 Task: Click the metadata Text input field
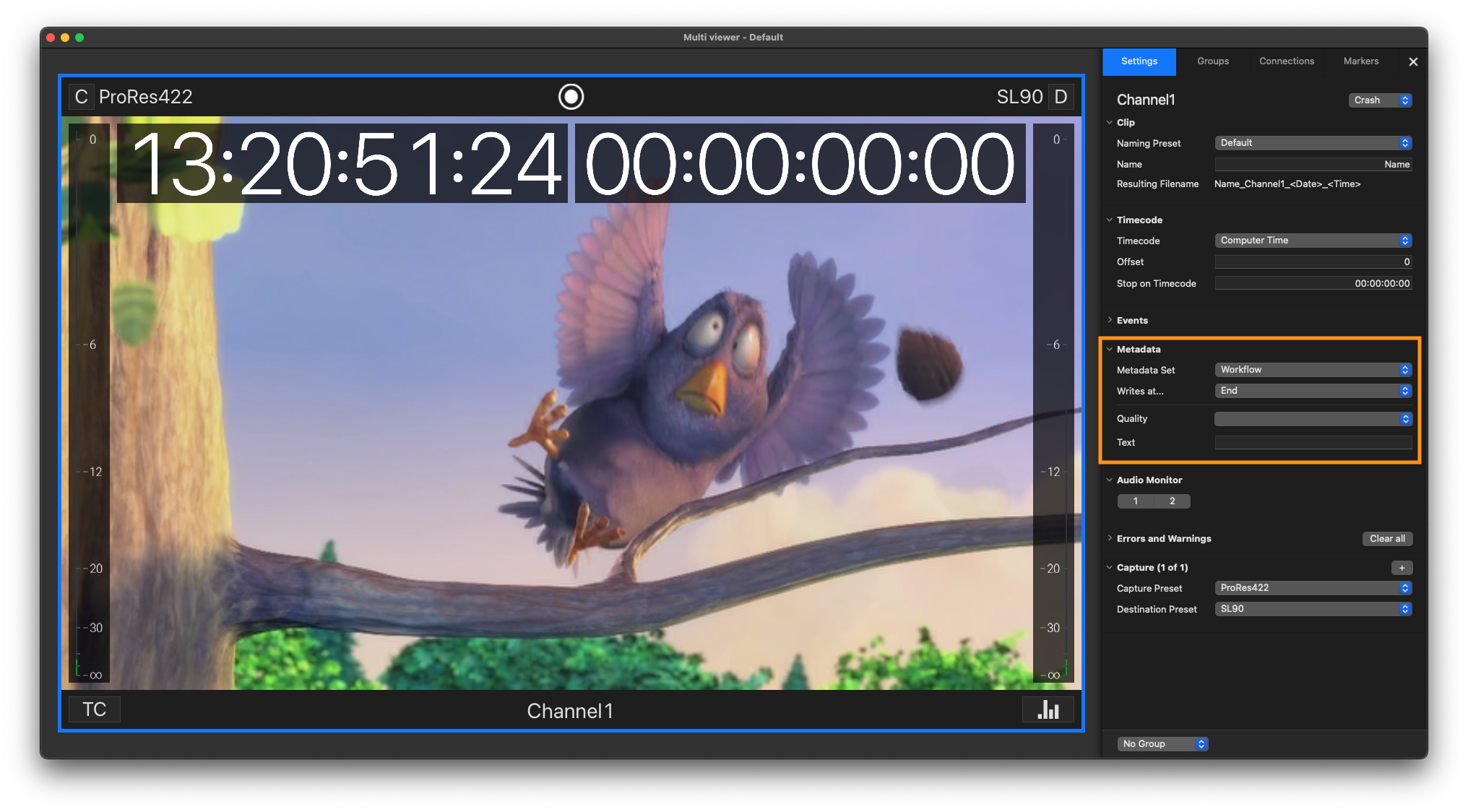[1313, 443]
